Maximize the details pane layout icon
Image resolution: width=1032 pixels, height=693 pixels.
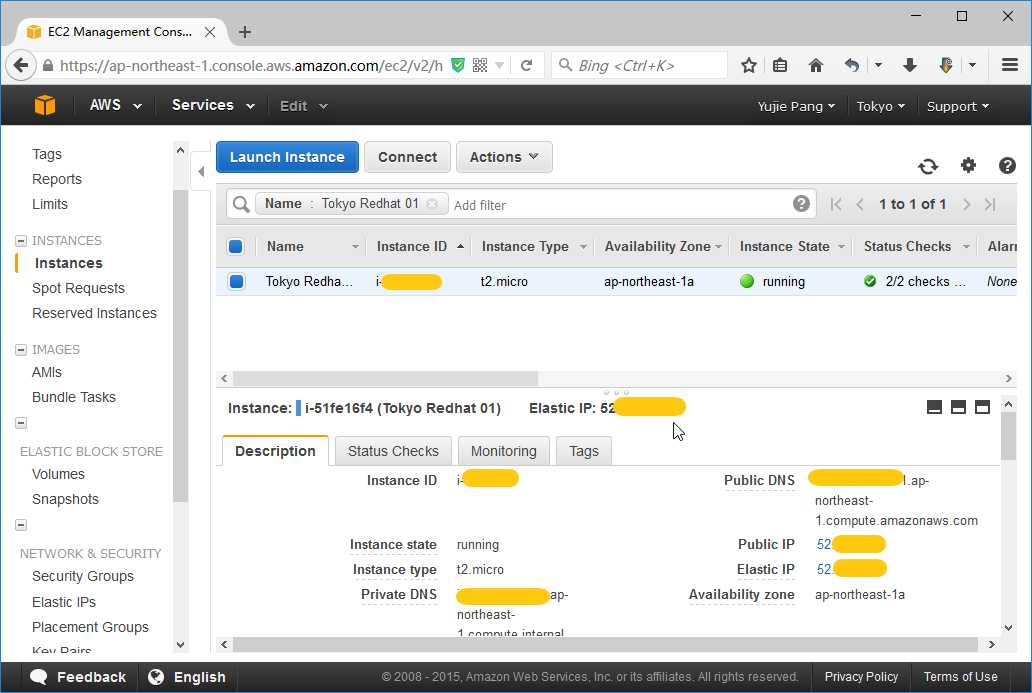pos(983,407)
